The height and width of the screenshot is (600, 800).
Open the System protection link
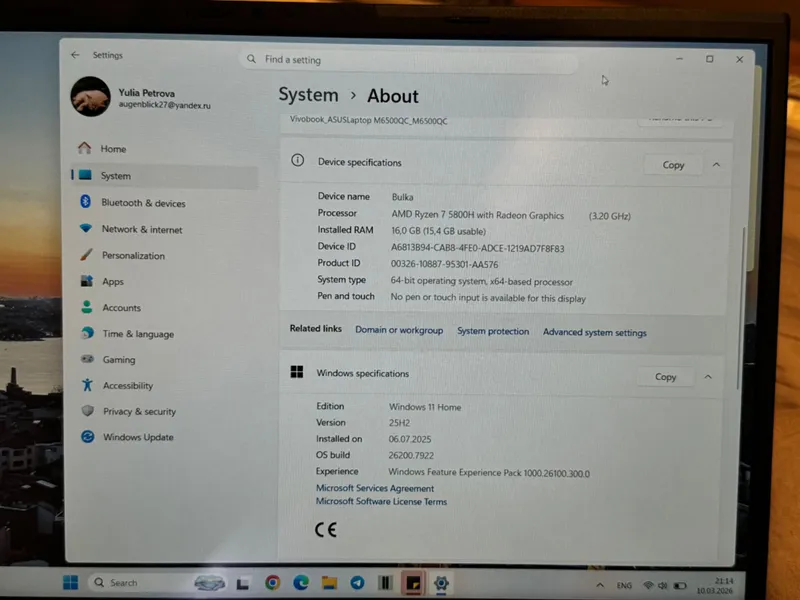(x=493, y=331)
